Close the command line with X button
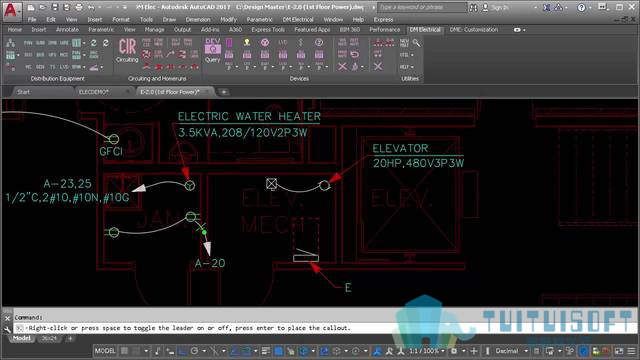Screen dimensions: 640x360 (7, 318)
